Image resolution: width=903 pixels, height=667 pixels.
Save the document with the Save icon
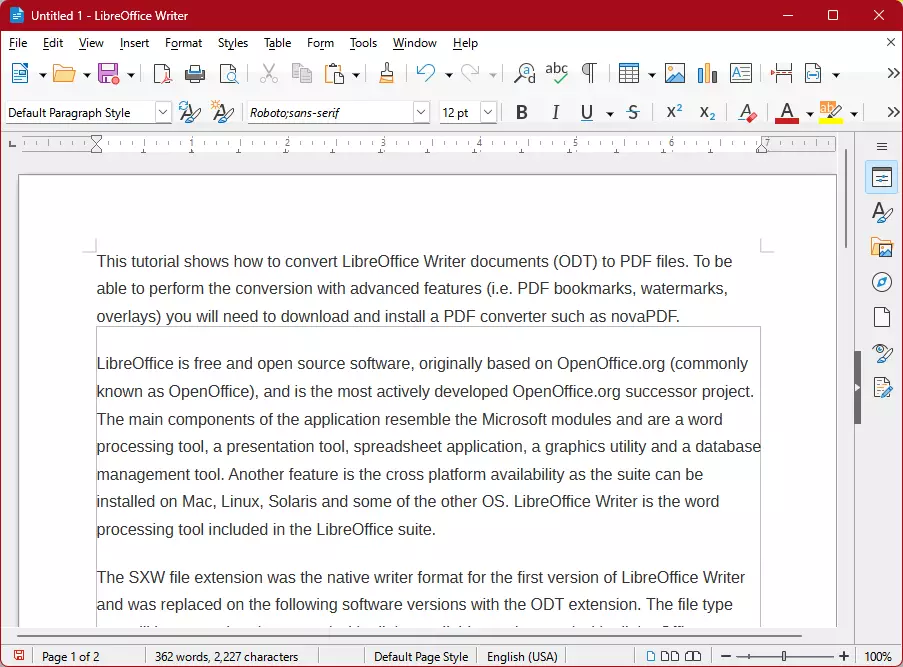coord(108,74)
